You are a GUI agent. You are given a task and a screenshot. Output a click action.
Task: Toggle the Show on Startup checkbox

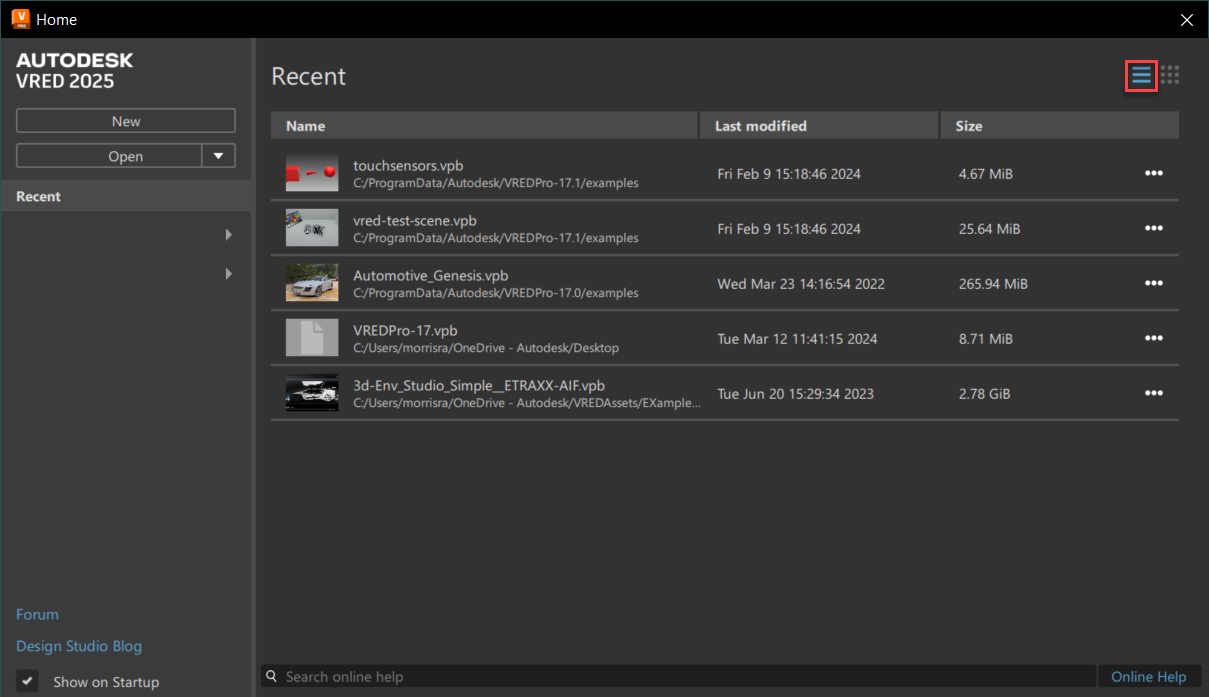pos(26,681)
